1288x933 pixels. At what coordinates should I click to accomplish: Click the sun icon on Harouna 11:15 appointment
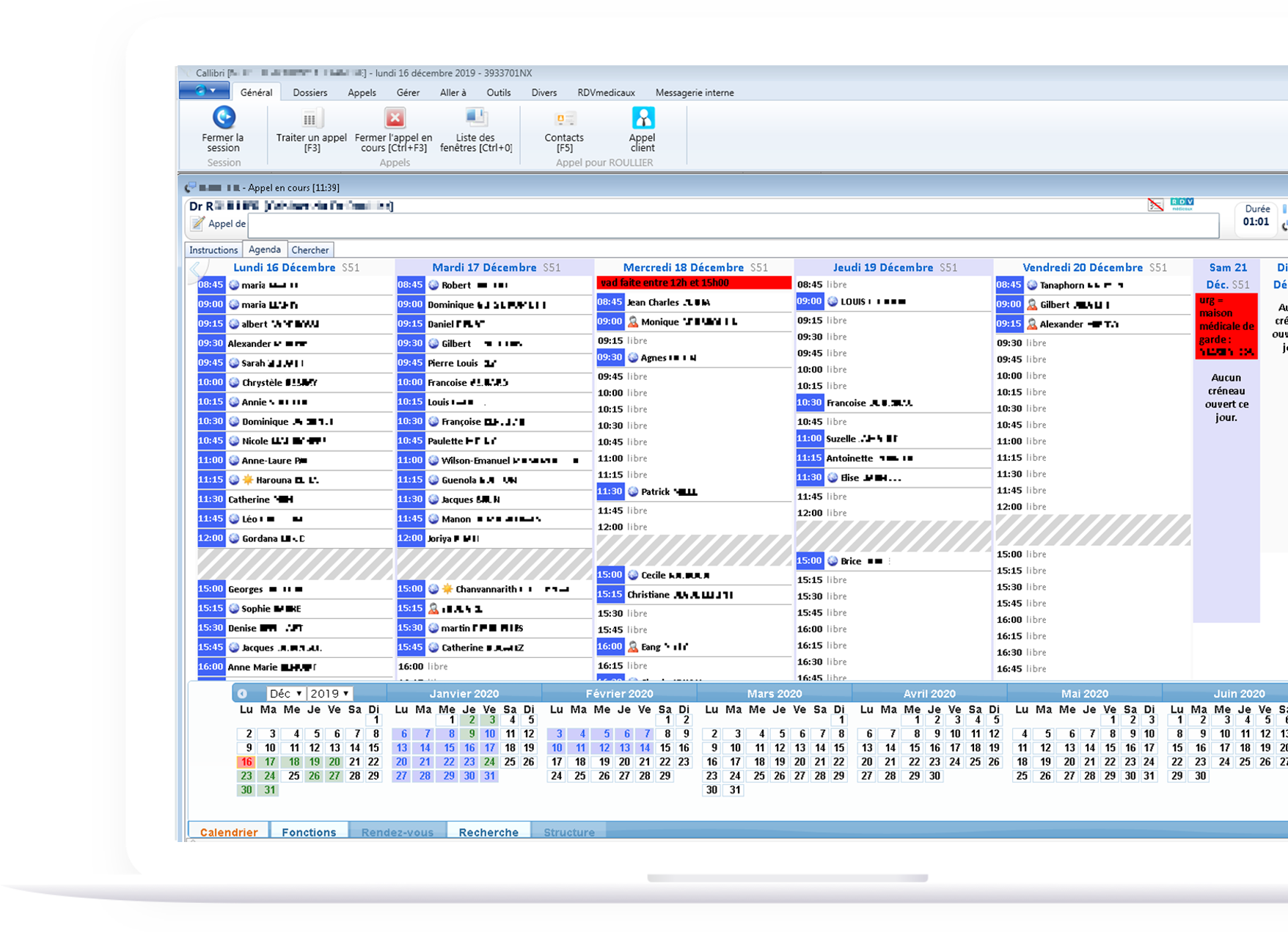click(x=248, y=480)
